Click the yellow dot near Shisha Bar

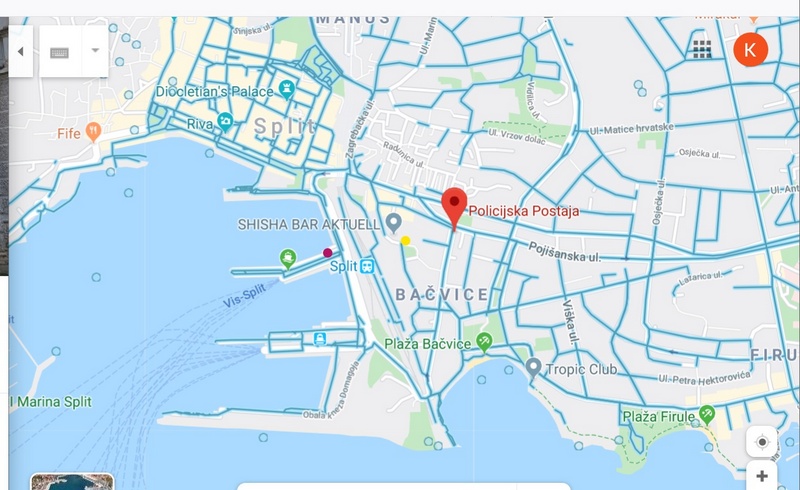coord(405,240)
